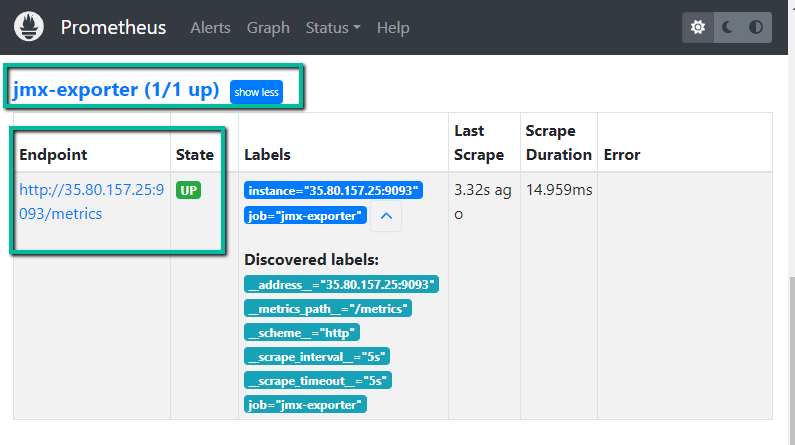Click the Prometheus brand title
The height and width of the screenshot is (445, 795).
point(114,27)
